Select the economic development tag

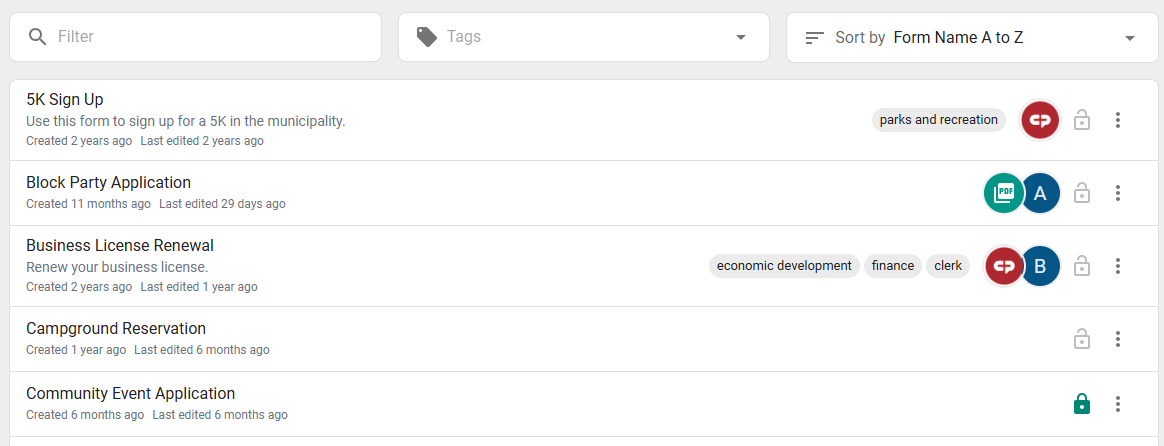click(784, 266)
